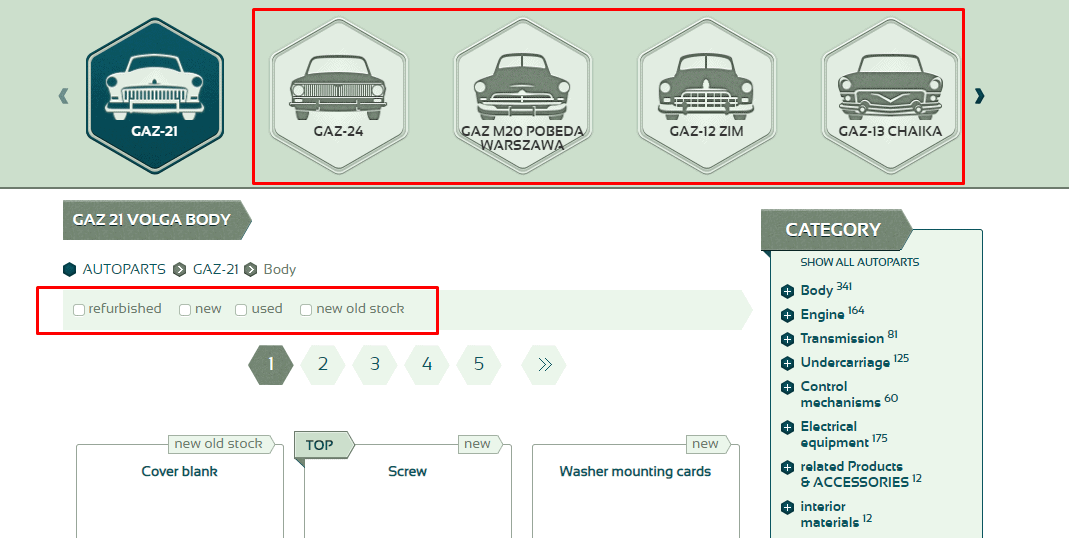Open related Products & ACCESSORIES link
The image size is (1069, 538).
coord(854,474)
